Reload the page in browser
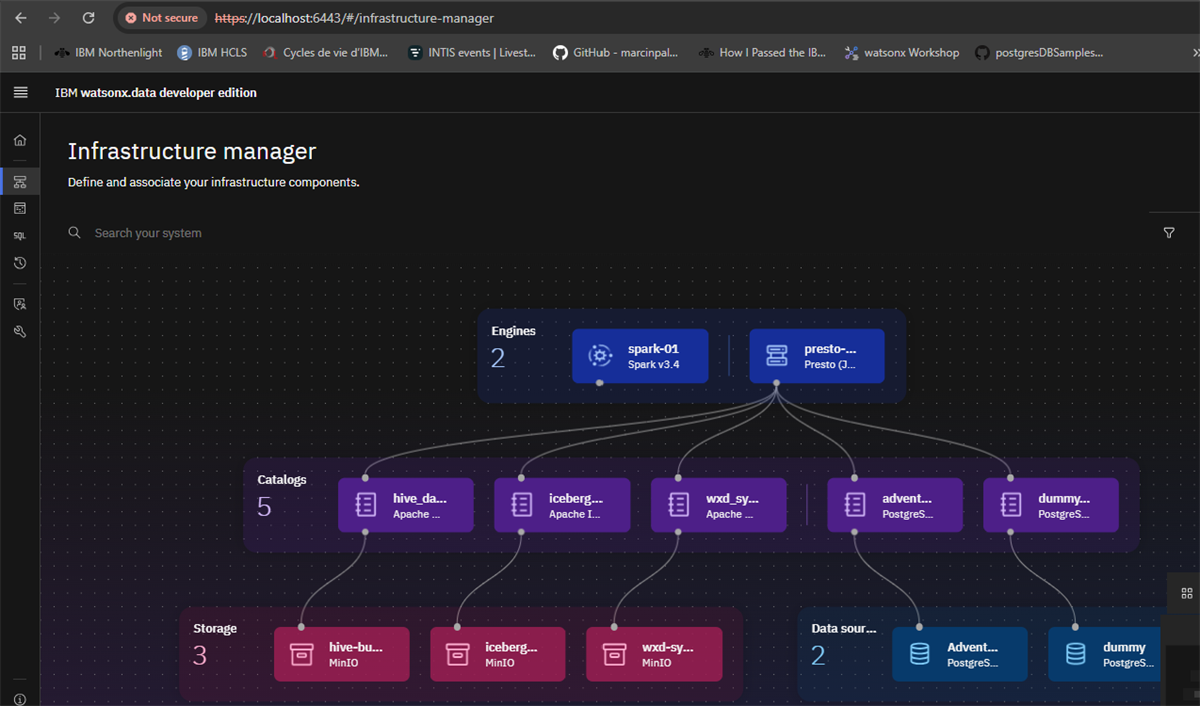 [88, 18]
